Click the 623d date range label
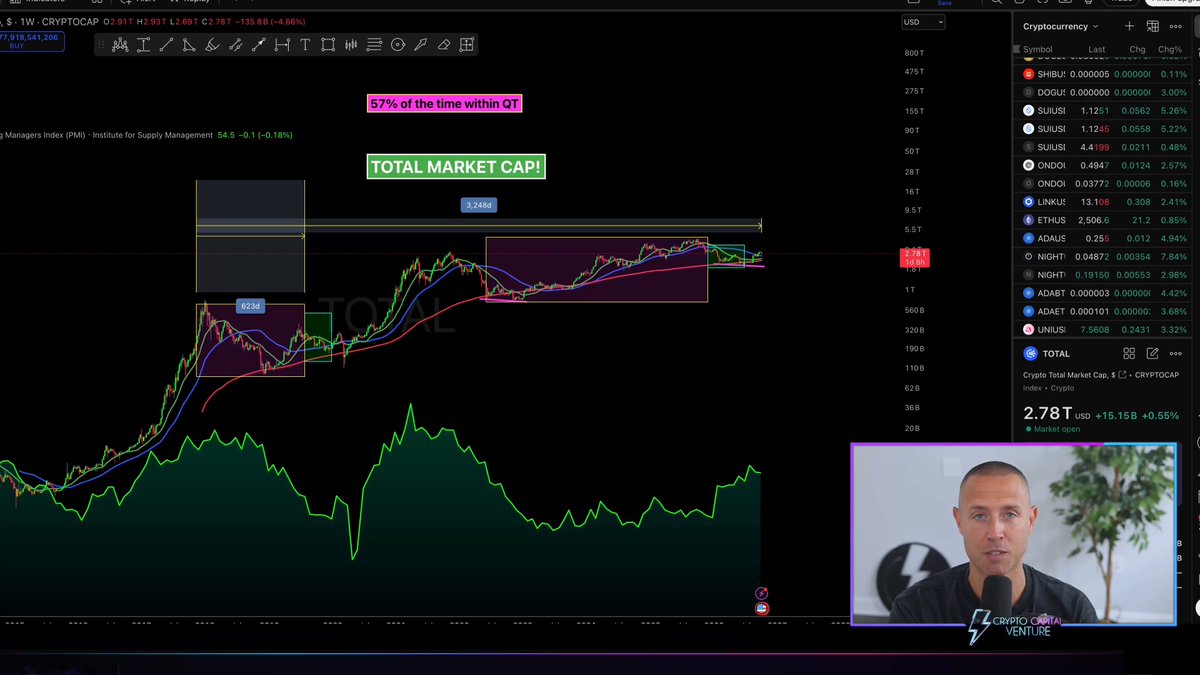The height and width of the screenshot is (675, 1200). [250, 306]
